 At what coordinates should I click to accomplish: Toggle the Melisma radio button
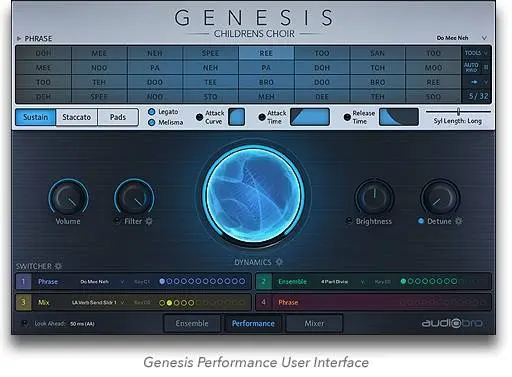pos(151,122)
